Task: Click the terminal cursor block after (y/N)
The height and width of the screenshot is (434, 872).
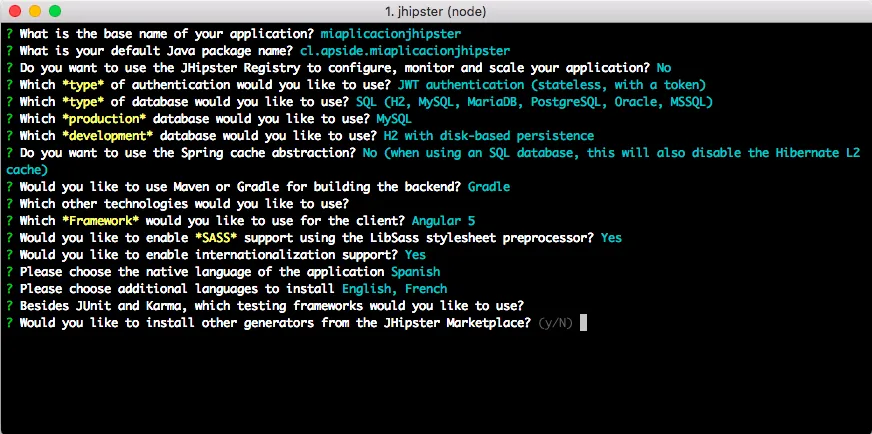Action: 583,323
